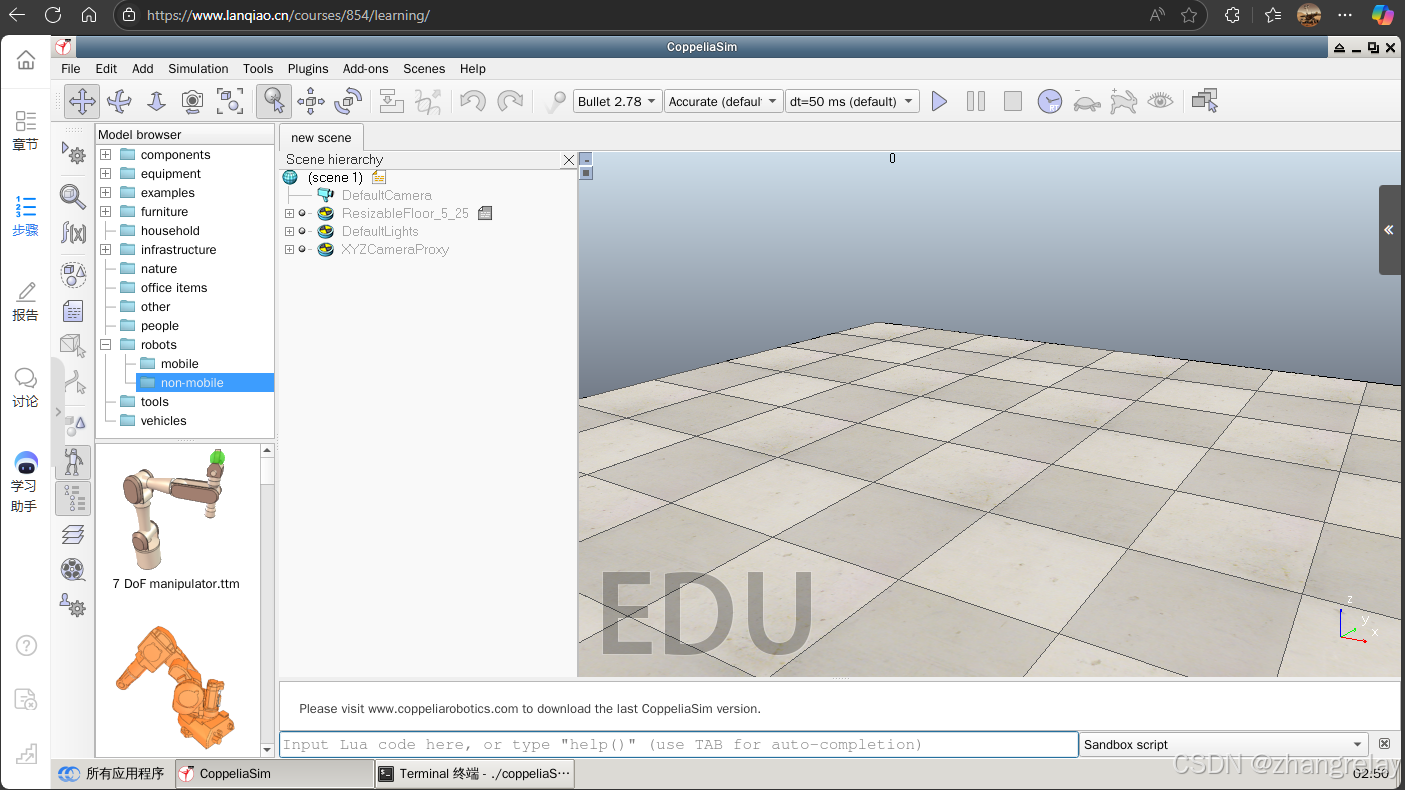Open the Simulation menu
Viewport: 1405px width, 790px height.
pyautogui.click(x=198, y=69)
